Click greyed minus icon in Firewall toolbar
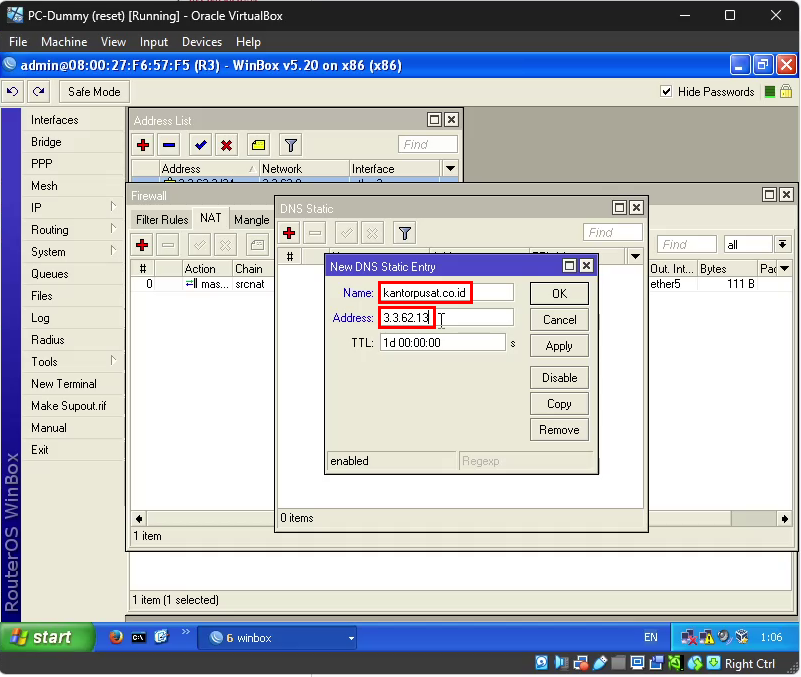The height and width of the screenshot is (677, 801). (168, 245)
